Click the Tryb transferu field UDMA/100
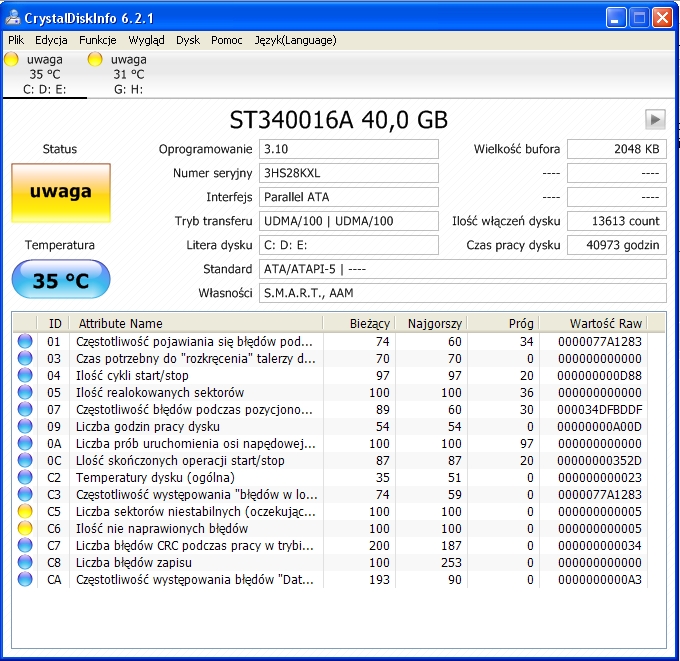 pyautogui.click(x=349, y=221)
